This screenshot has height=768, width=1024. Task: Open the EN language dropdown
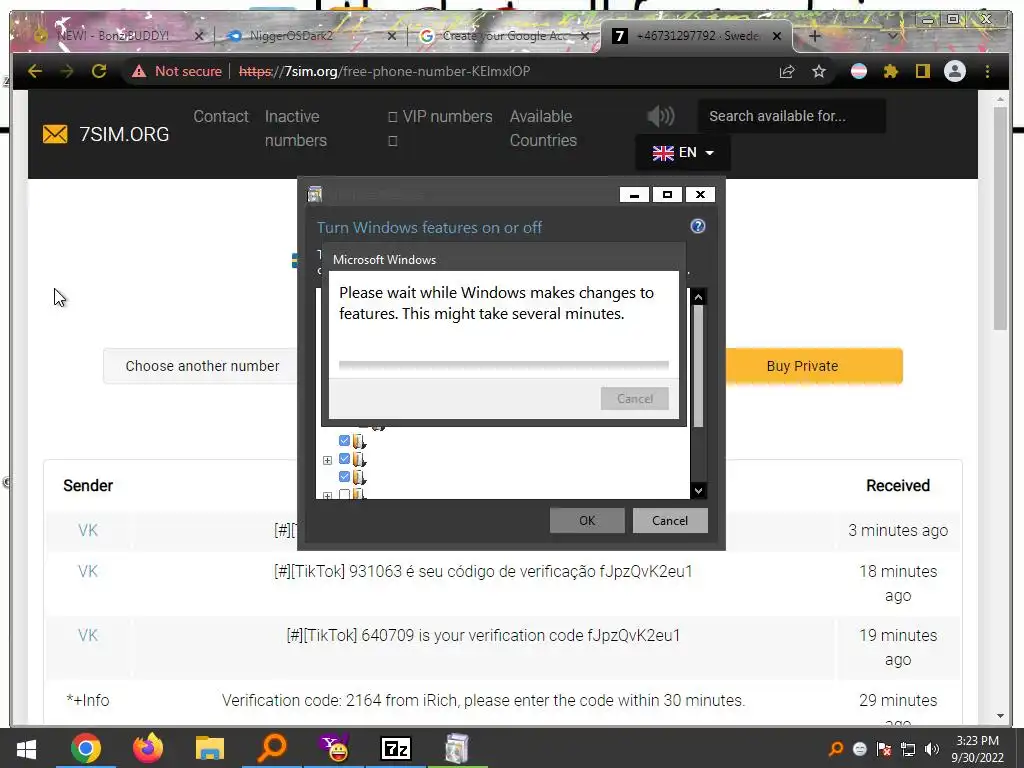point(682,153)
